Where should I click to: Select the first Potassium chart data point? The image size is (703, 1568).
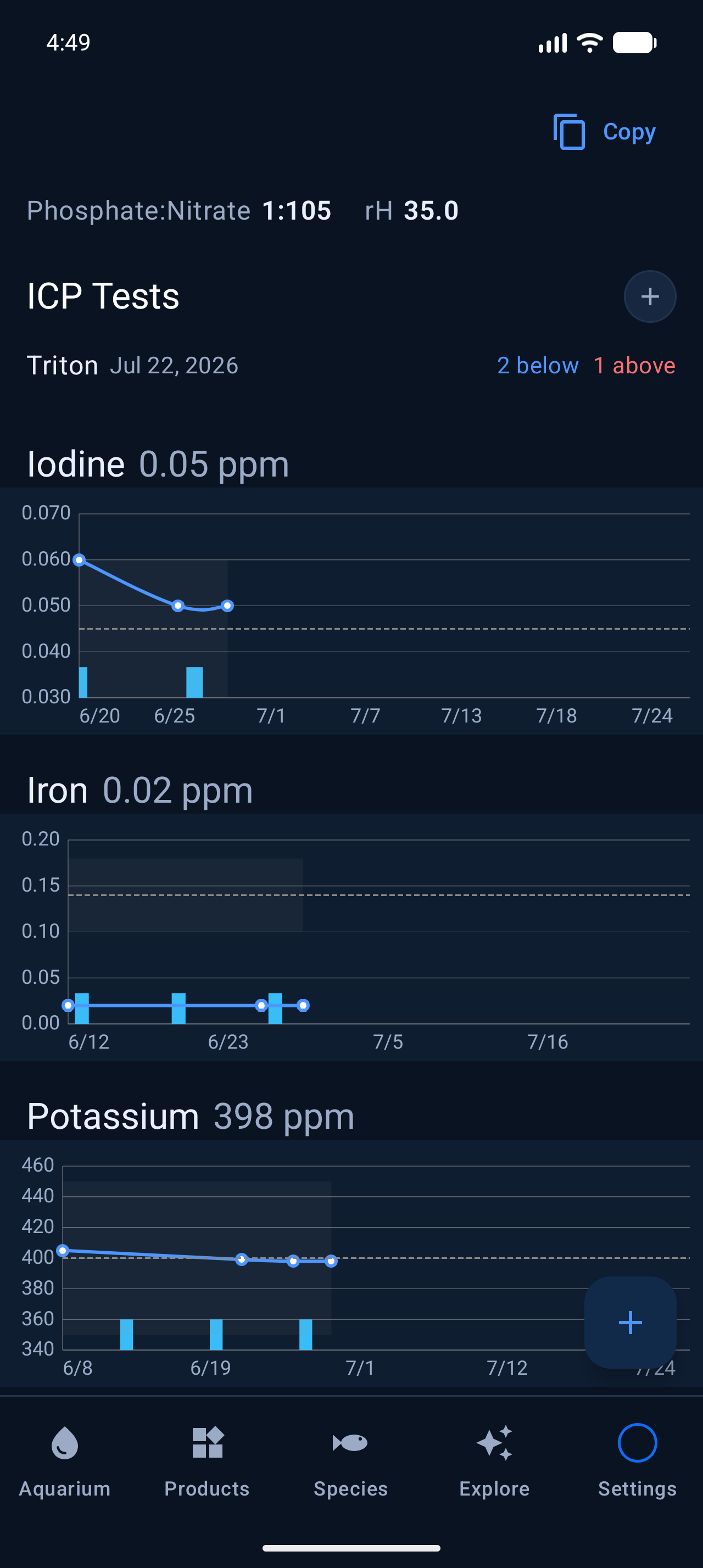(63, 1250)
